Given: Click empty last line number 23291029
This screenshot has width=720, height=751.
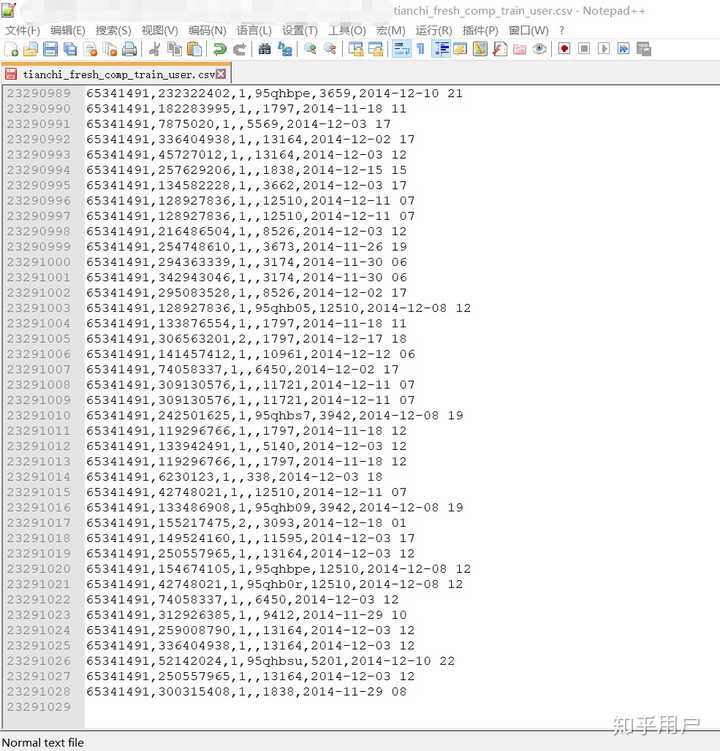Looking at the screenshot, I should point(38,707).
